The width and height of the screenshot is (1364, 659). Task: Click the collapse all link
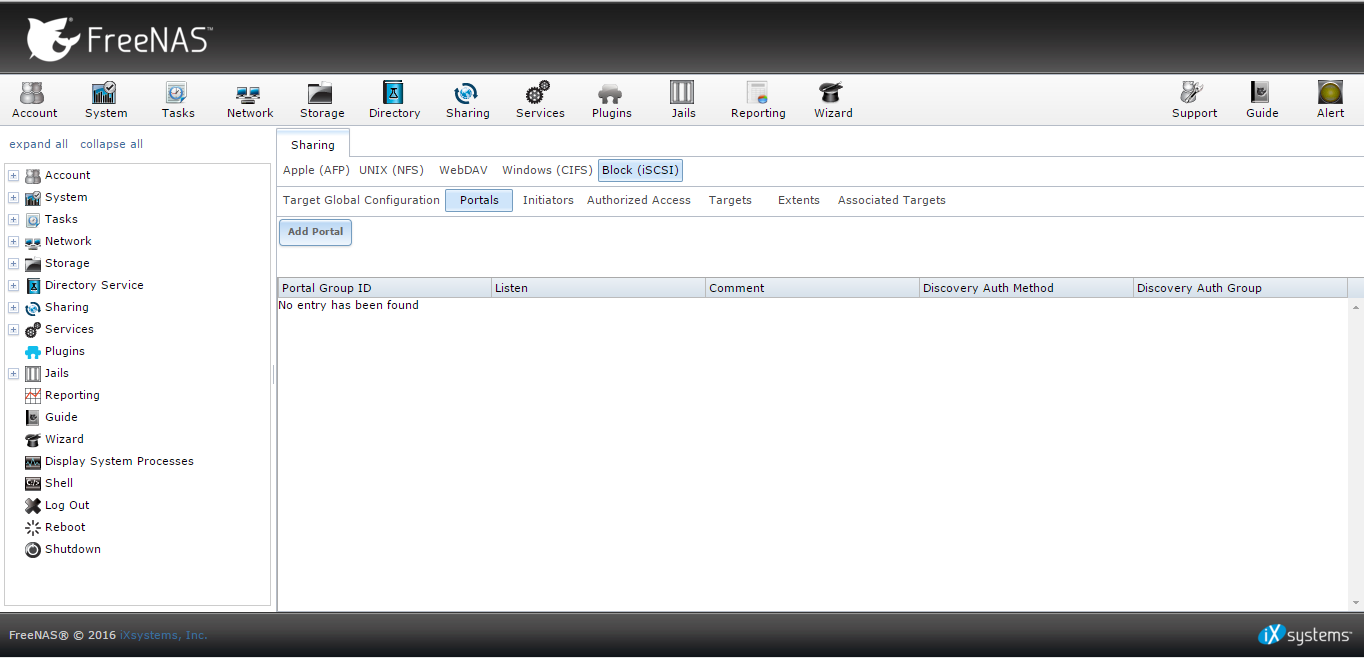[111, 144]
